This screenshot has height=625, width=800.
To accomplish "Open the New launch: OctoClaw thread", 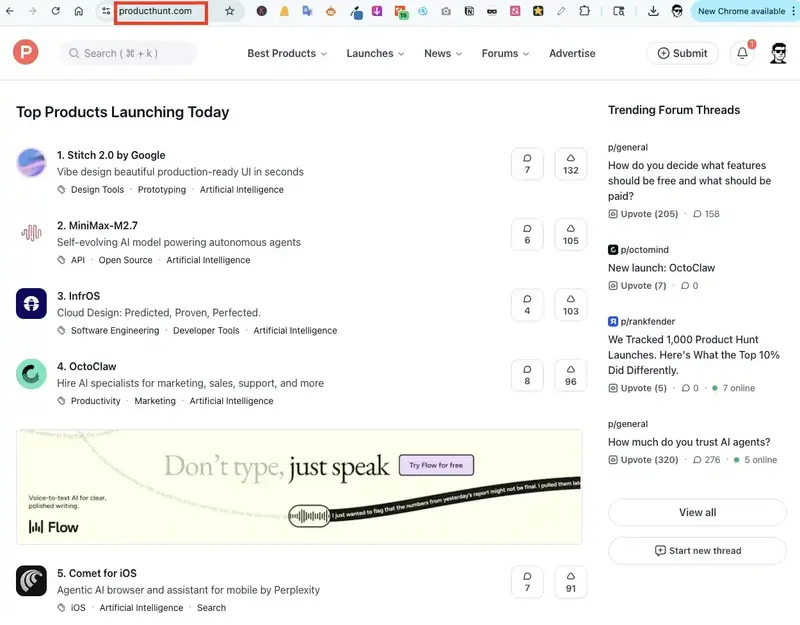I will [x=661, y=268].
